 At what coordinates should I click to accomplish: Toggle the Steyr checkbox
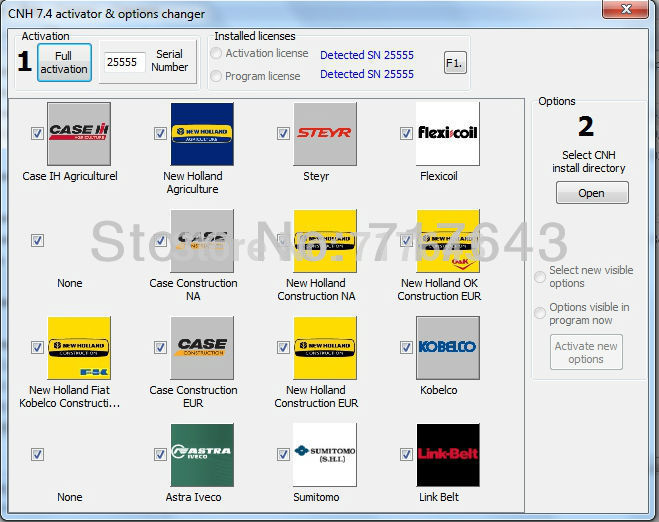tap(283, 133)
